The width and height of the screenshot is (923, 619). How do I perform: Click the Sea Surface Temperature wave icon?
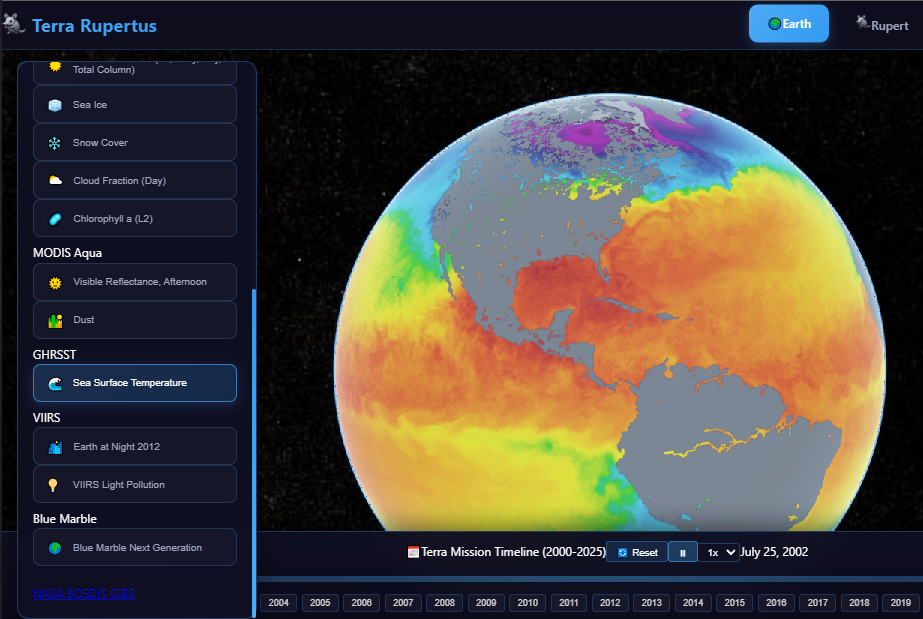click(55, 384)
